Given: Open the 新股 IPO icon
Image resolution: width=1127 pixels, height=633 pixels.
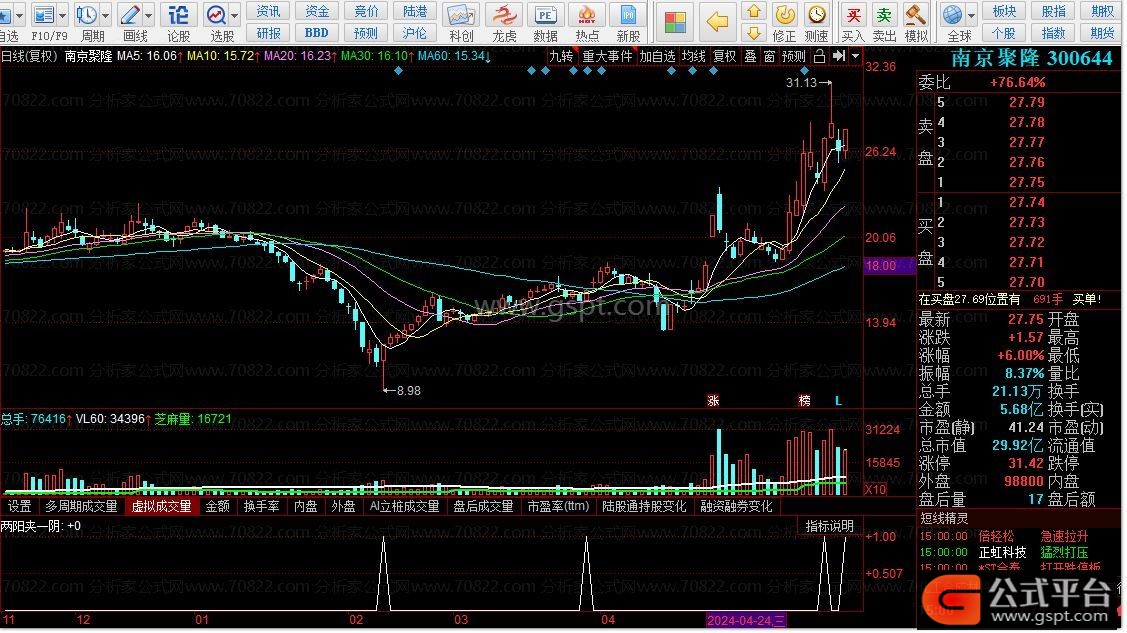Looking at the screenshot, I should coord(628,14).
